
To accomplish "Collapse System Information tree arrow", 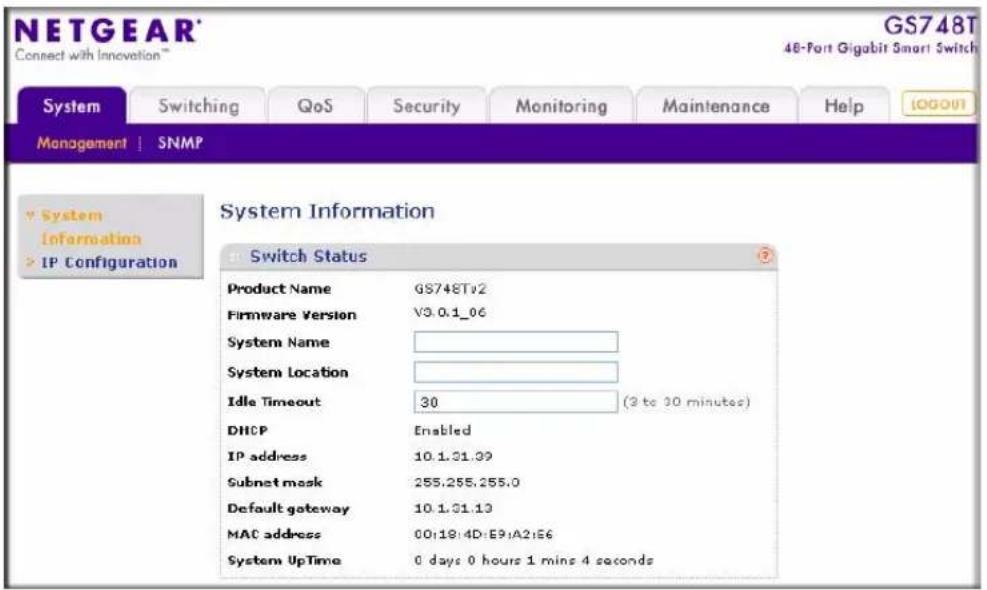I will 30,216.
